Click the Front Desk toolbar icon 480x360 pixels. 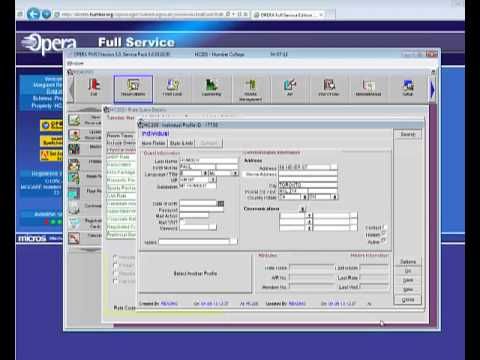(172, 88)
